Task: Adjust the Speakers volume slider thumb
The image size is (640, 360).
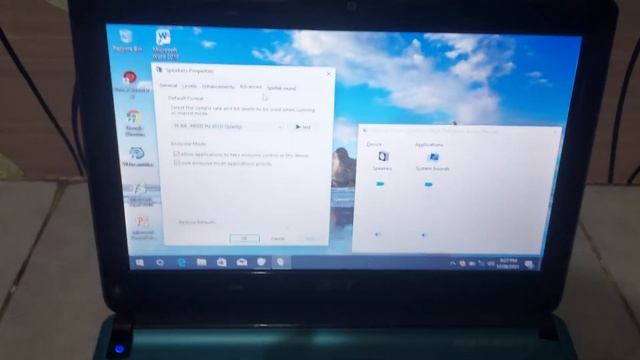Action: tap(380, 184)
